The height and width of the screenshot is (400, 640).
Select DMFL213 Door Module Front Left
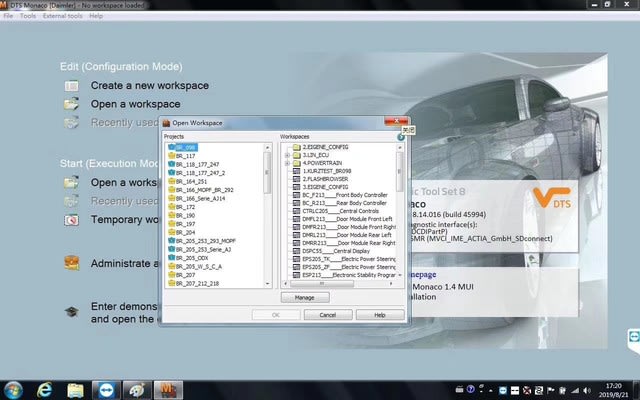pyautogui.click(x=342, y=219)
